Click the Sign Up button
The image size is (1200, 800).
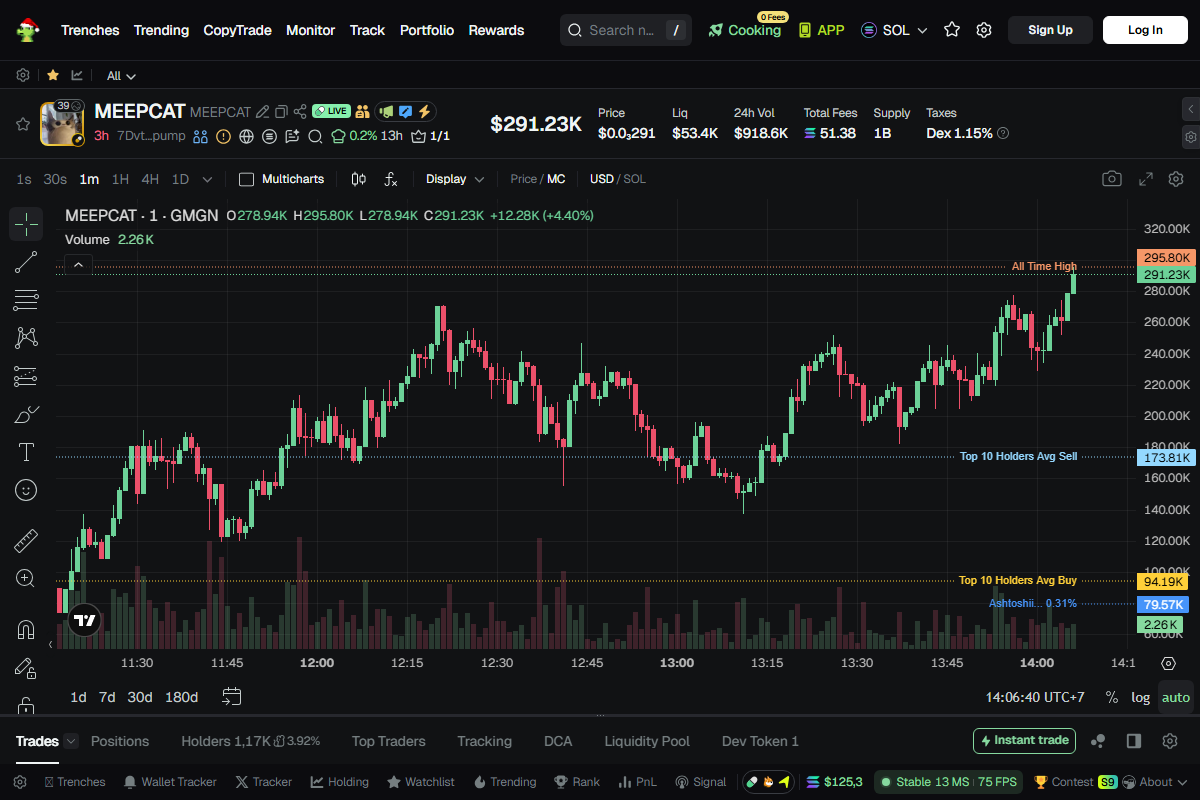tap(1050, 30)
